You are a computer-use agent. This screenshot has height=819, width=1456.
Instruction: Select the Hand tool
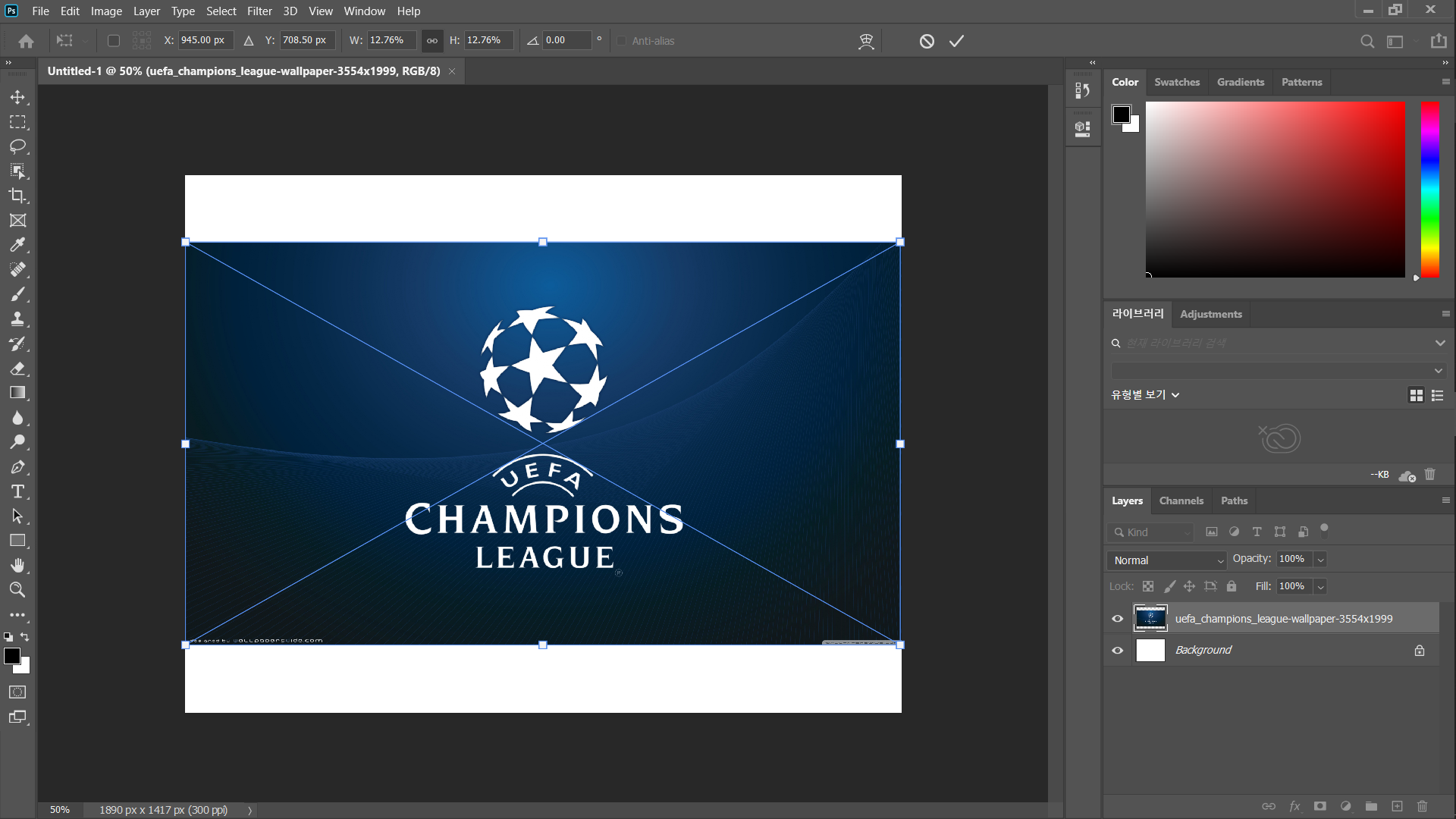(17, 565)
